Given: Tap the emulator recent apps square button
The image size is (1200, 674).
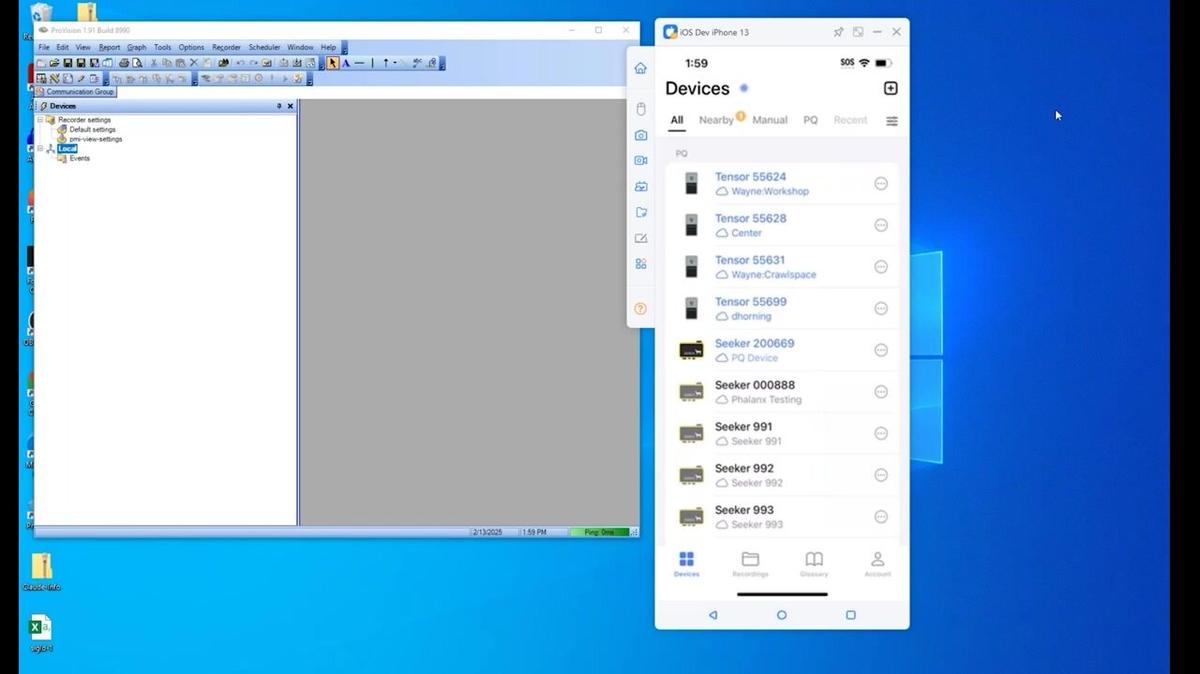Looking at the screenshot, I should [x=851, y=615].
